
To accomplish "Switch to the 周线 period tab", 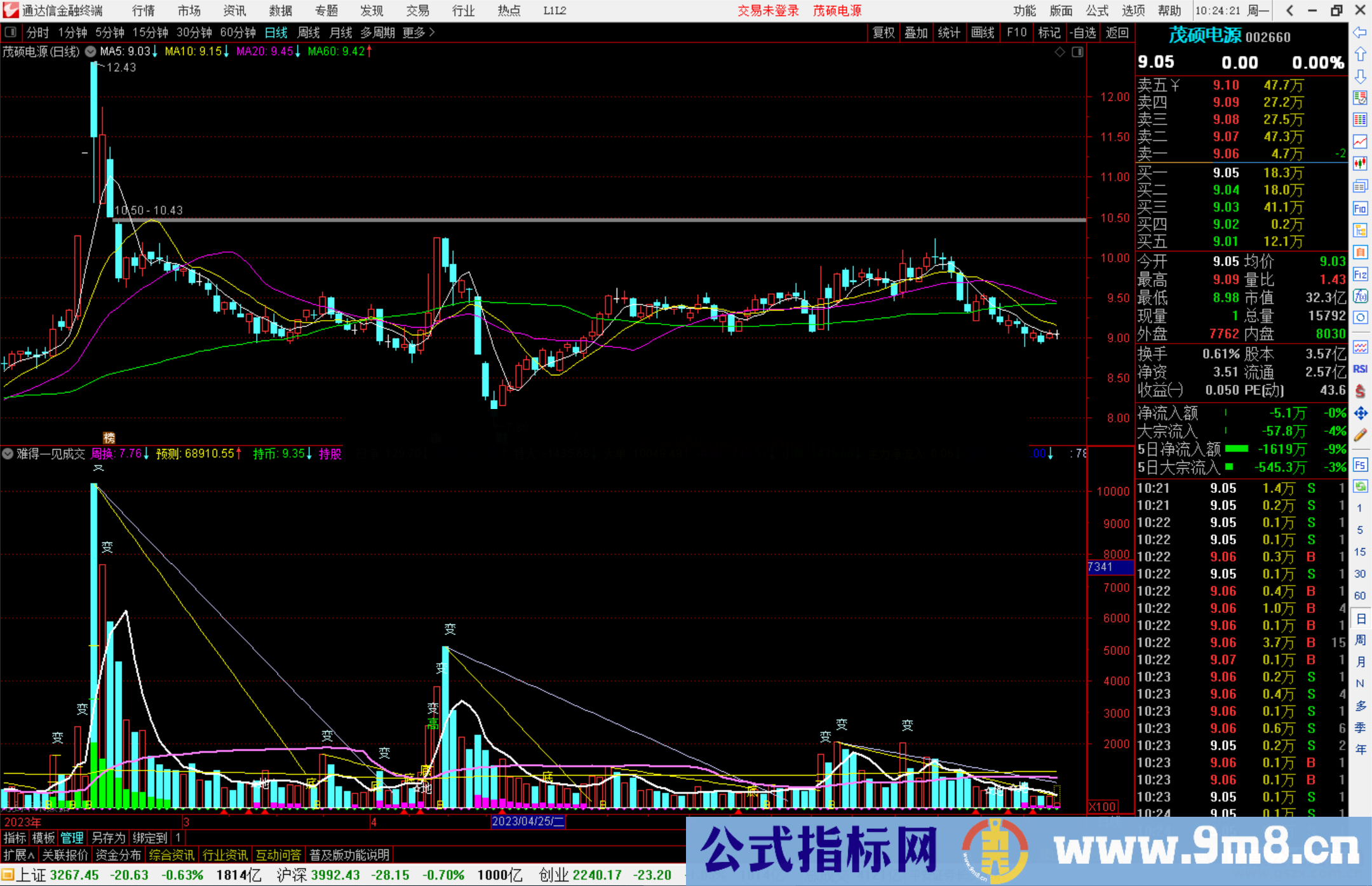I will click(x=309, y=32).
